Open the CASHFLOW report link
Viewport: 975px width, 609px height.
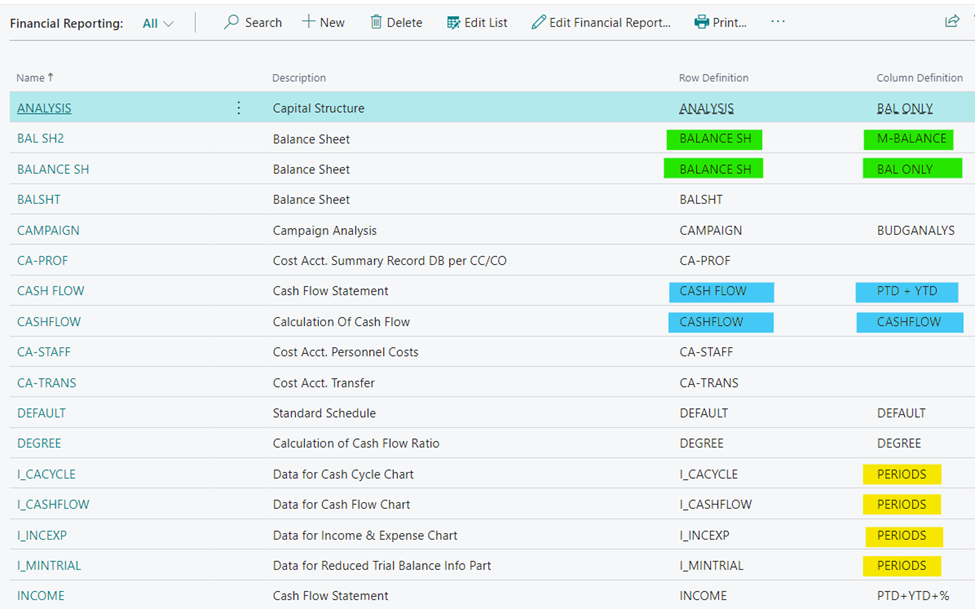coord(49,322)
